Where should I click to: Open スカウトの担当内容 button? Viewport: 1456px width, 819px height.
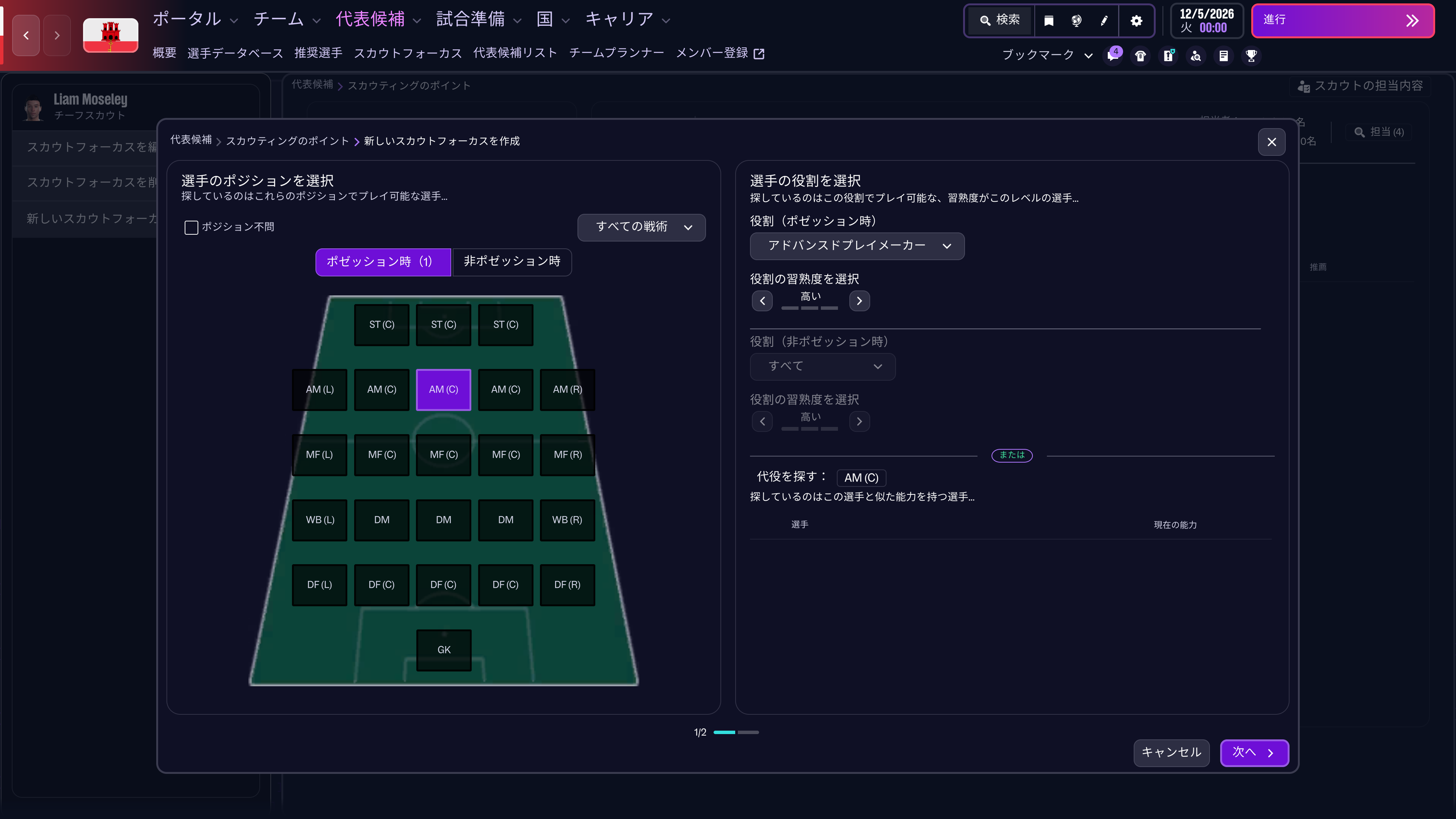coord(1360,86)
